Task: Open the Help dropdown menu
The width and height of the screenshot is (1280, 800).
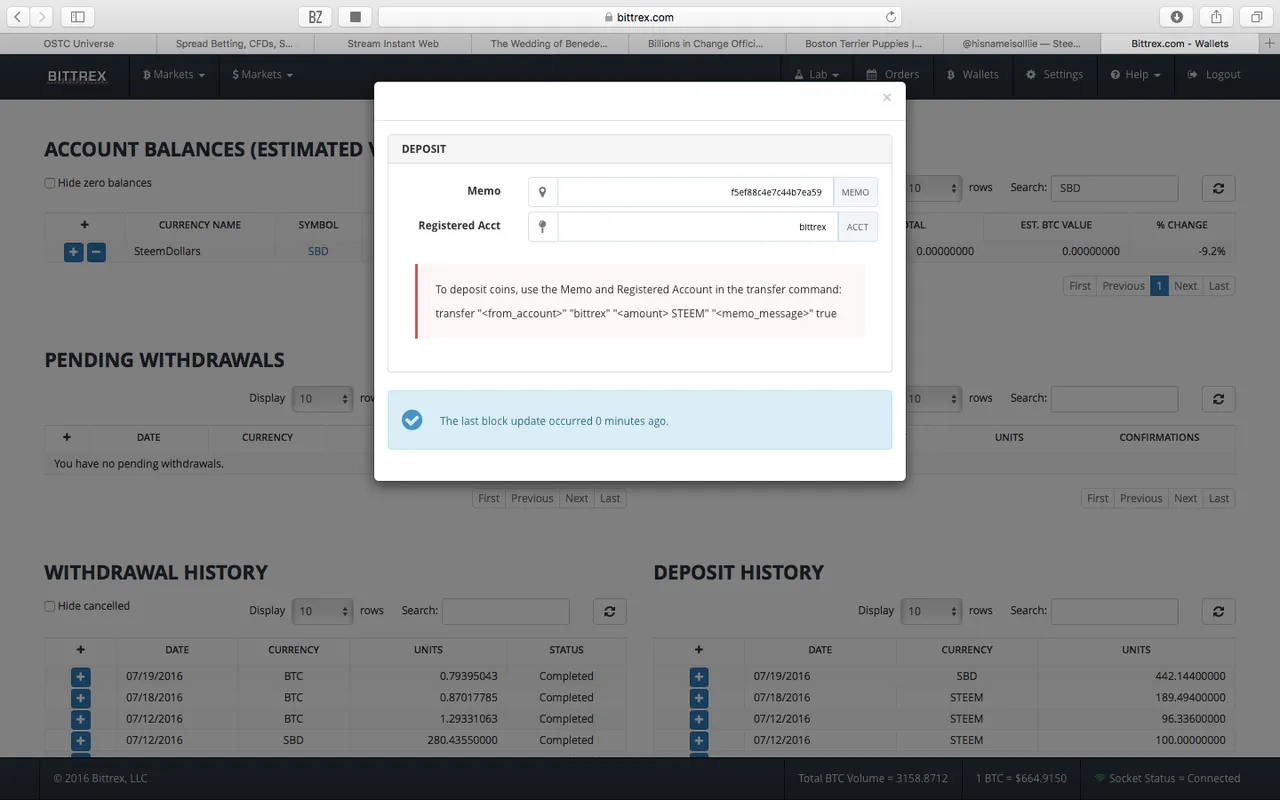Action: pyautogui.click(x=1135, y=75)
